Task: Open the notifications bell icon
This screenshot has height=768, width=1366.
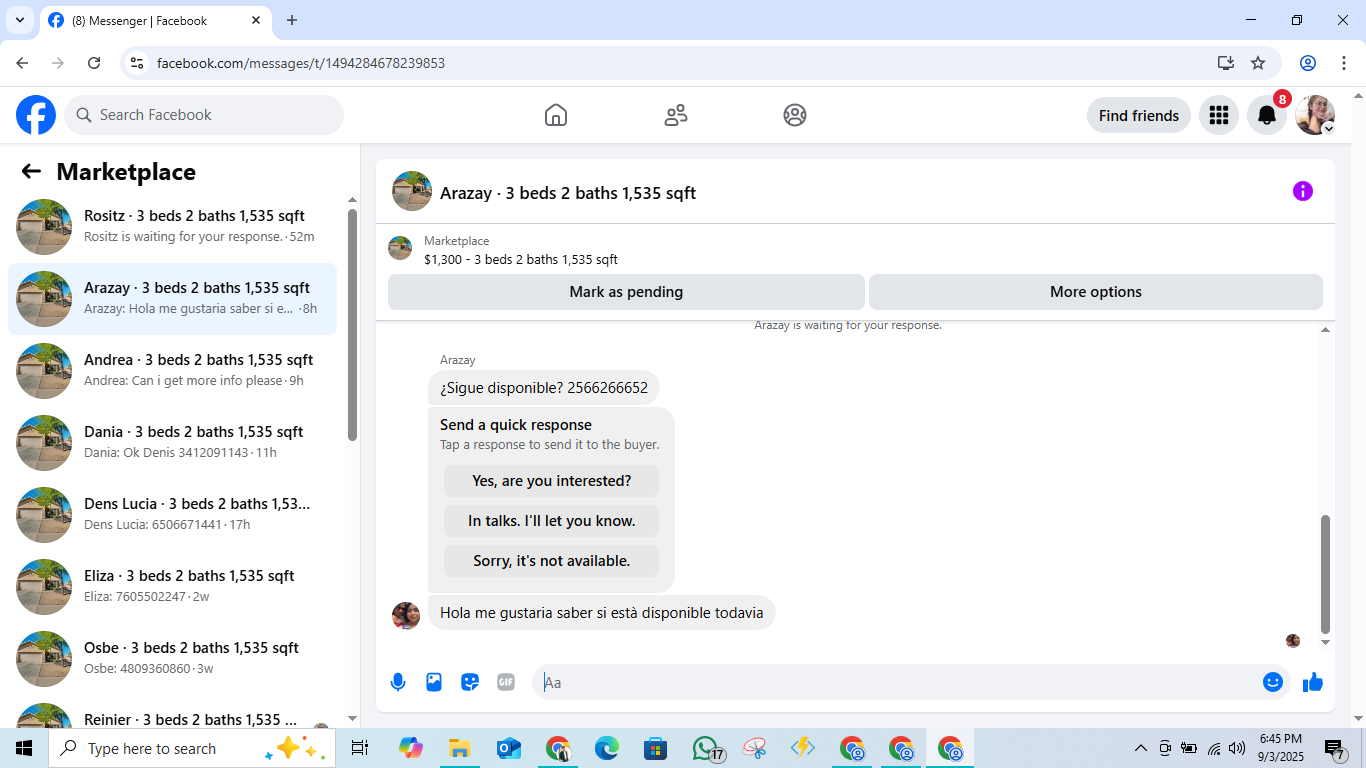Action: (x=1267, y=115)
